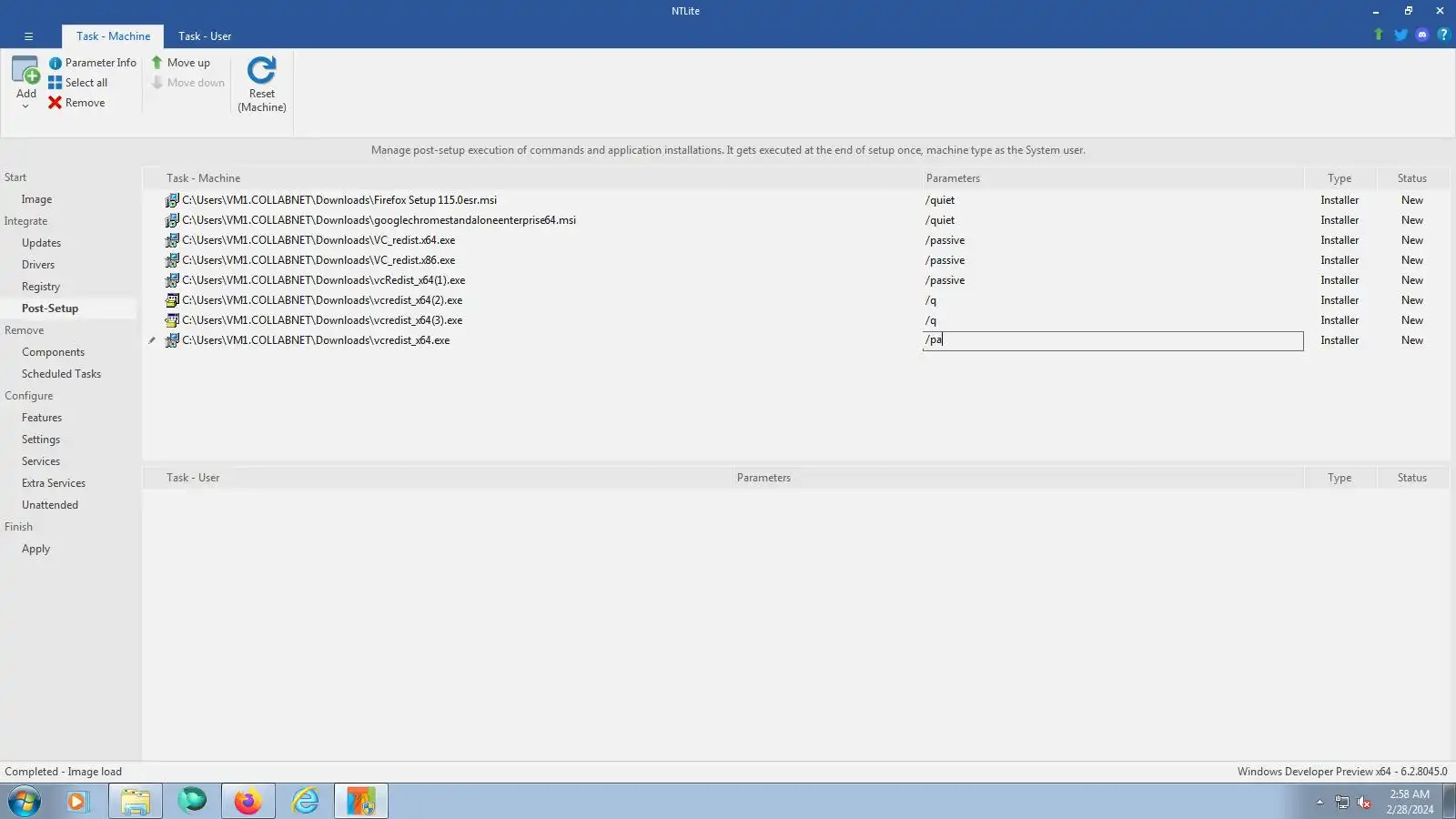Click New status of VC_redist.x86.exe row
This screenshot has height=819, width=1456.
1412,260
